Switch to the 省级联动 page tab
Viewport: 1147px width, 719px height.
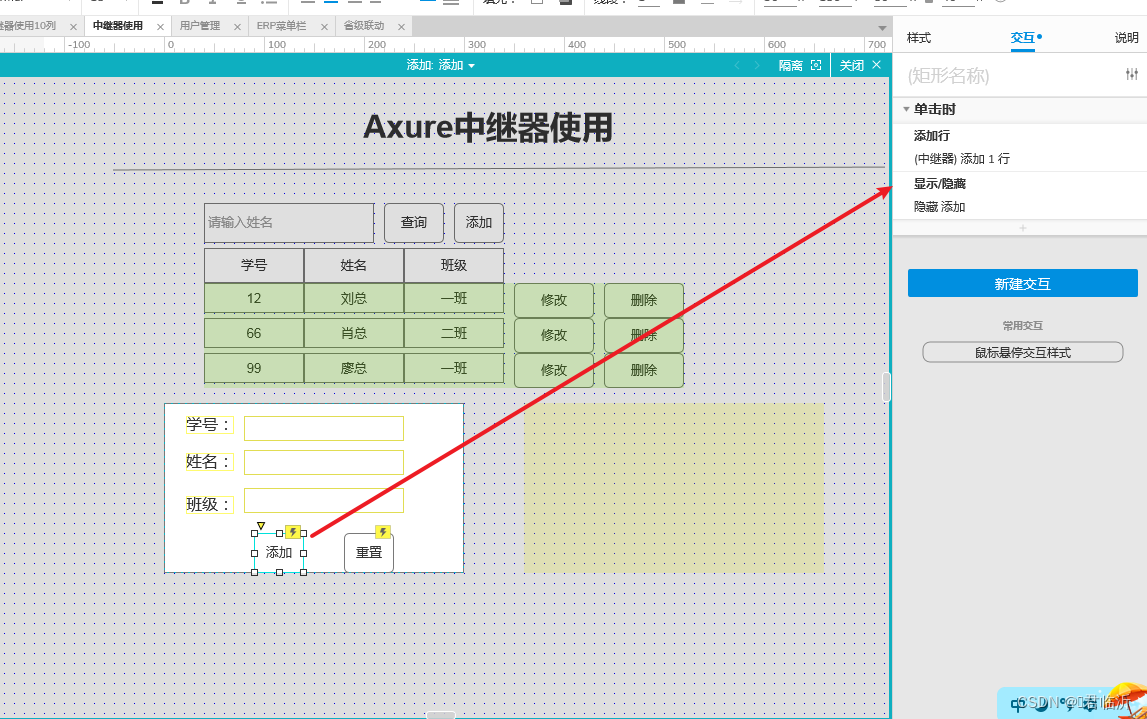click(x=364, y=26)
